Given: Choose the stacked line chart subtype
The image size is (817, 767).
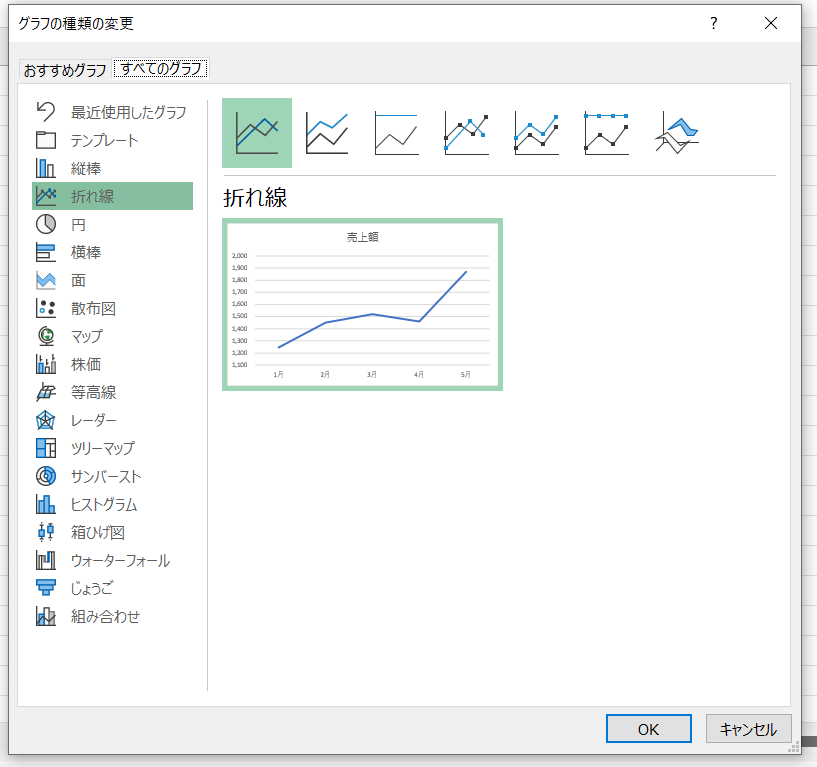Looking at the screenshot, I should [327, 133].
